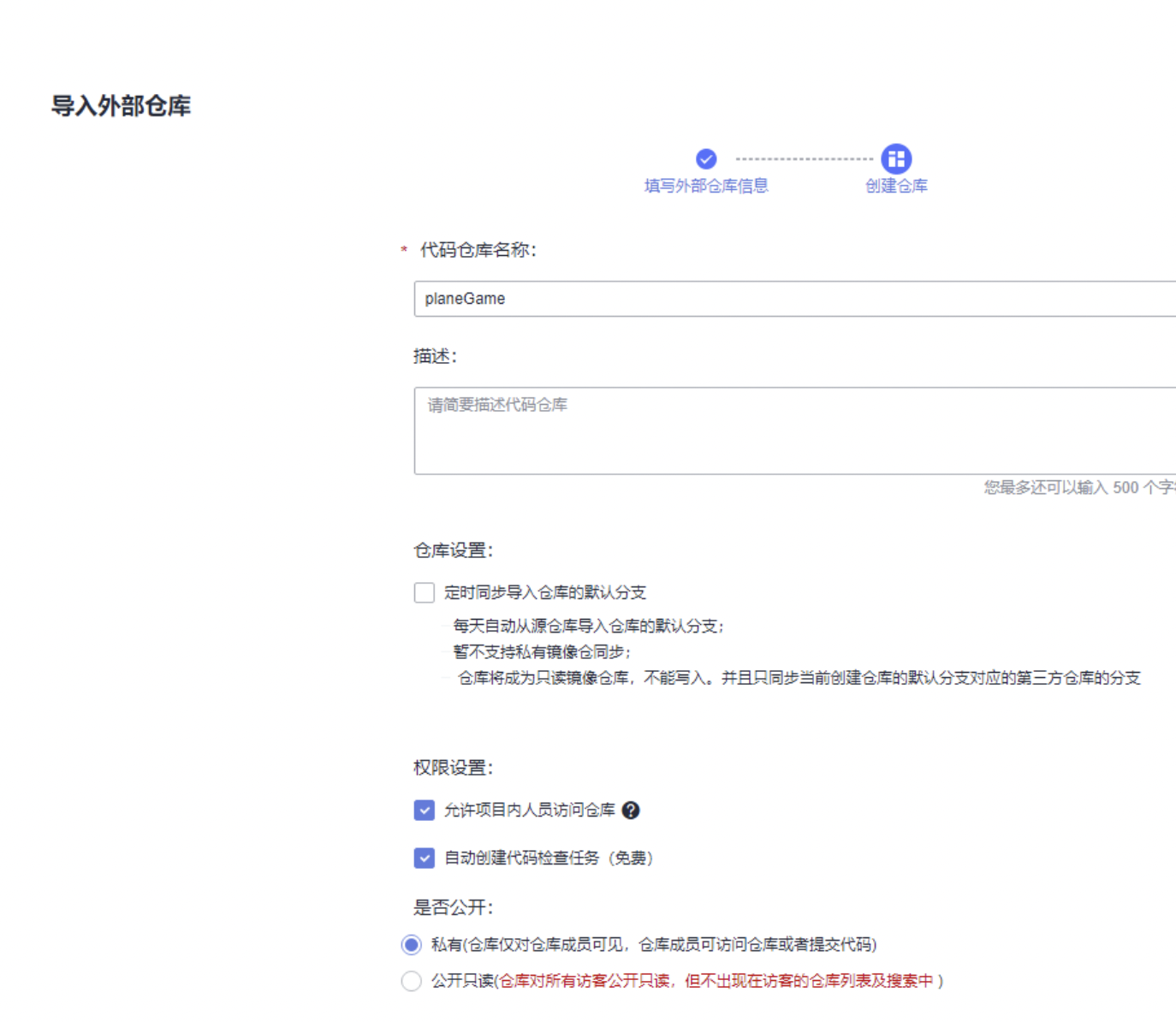Uncheck 允许项目内人员访问仓库 checkbox
Image resolution: width=1176 pixels, height=1022 pixels.
click(425, 811)
